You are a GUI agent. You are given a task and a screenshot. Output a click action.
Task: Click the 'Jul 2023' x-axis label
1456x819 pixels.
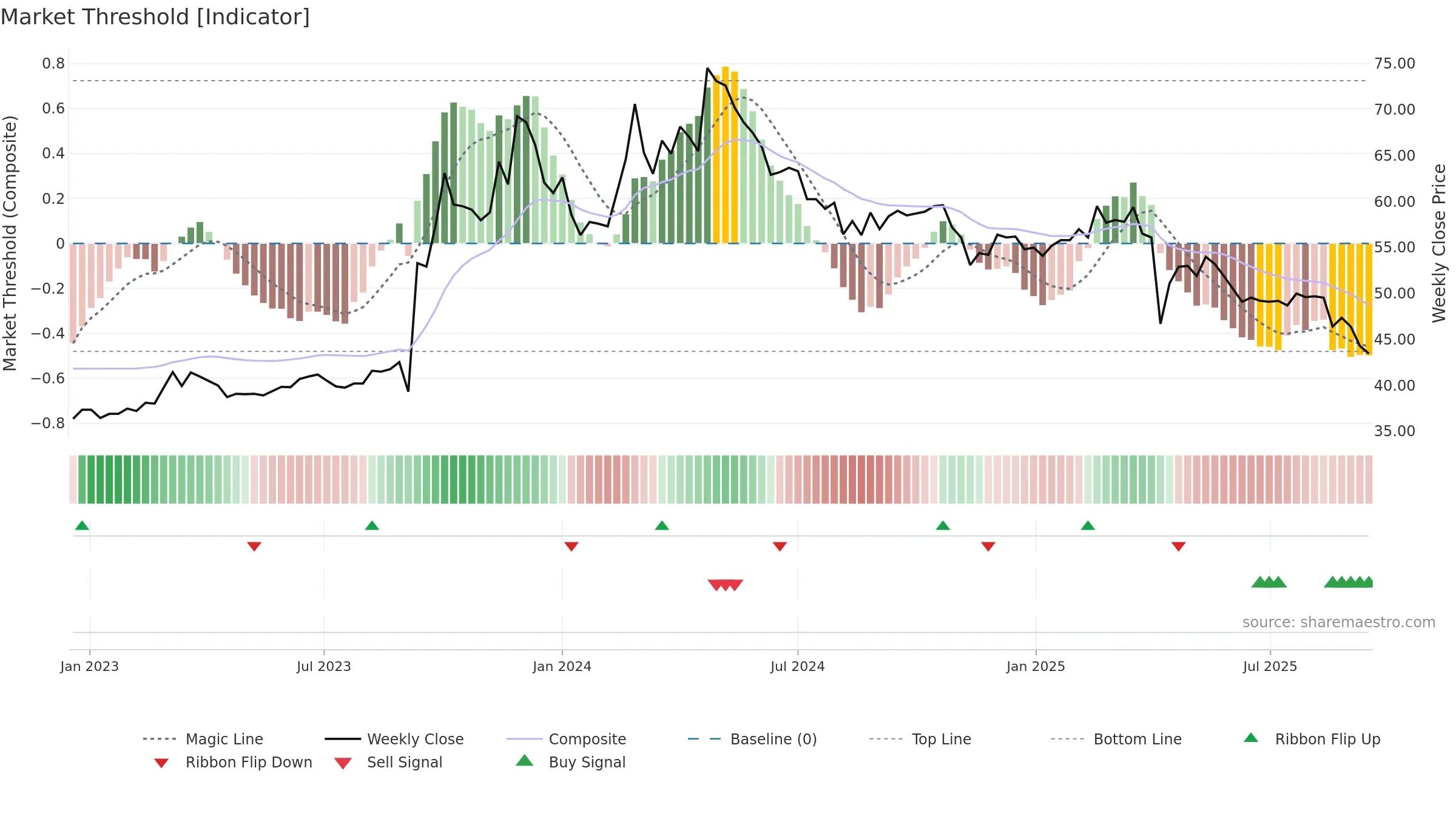pyautogui.click(x=324, y=666)
